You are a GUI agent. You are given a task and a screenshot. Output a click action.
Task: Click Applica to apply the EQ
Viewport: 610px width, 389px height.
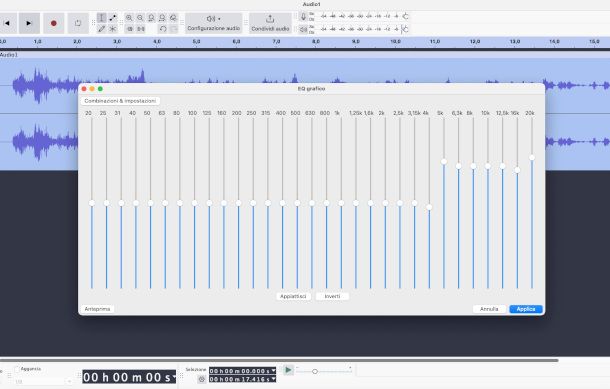[x=526, y=309]
